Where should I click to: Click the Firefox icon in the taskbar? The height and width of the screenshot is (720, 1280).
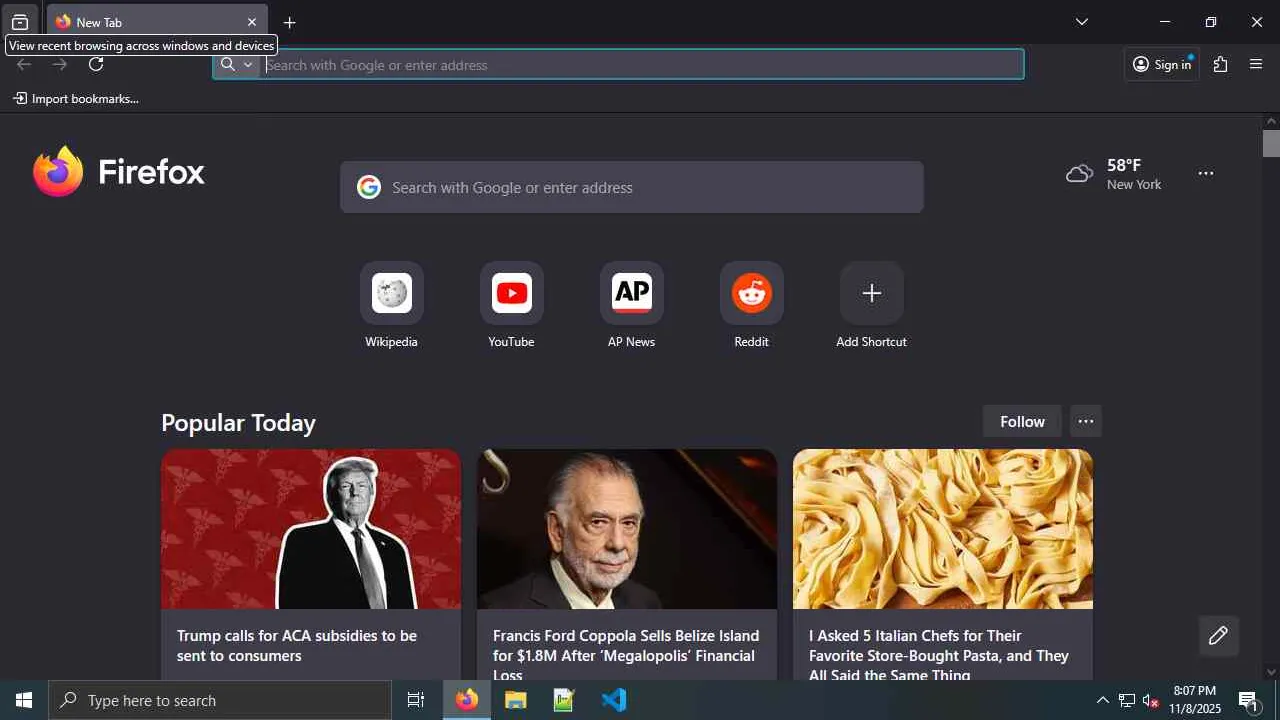(467, 701)
